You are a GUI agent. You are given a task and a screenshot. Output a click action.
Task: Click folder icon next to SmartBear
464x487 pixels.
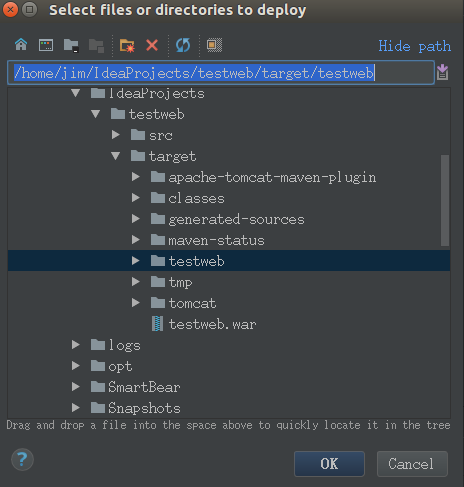click(x=98, y=387)
